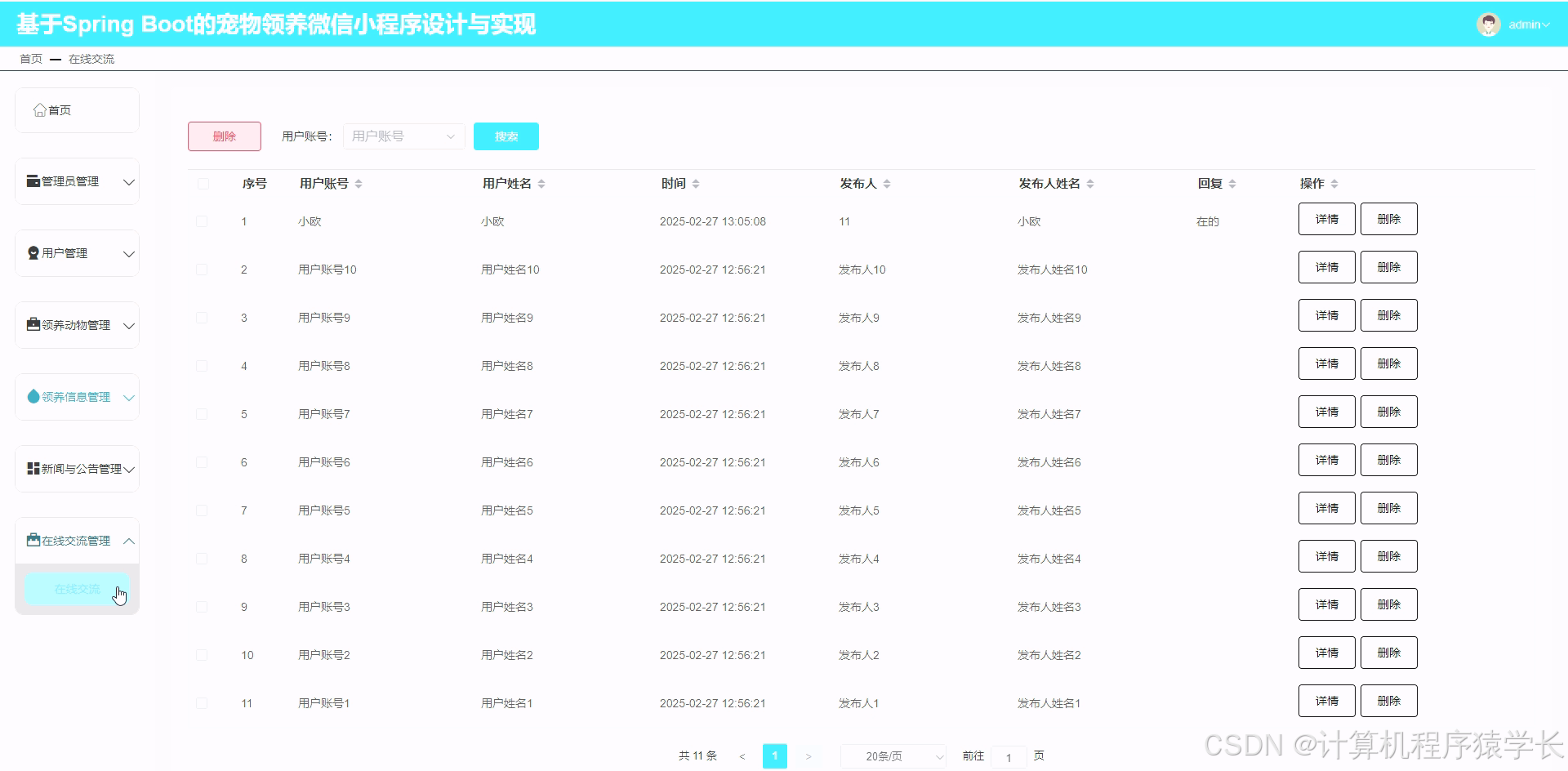Tick the checkbox beside 用户账号10
The image size is (1568, 771).
tap(202, 270)
